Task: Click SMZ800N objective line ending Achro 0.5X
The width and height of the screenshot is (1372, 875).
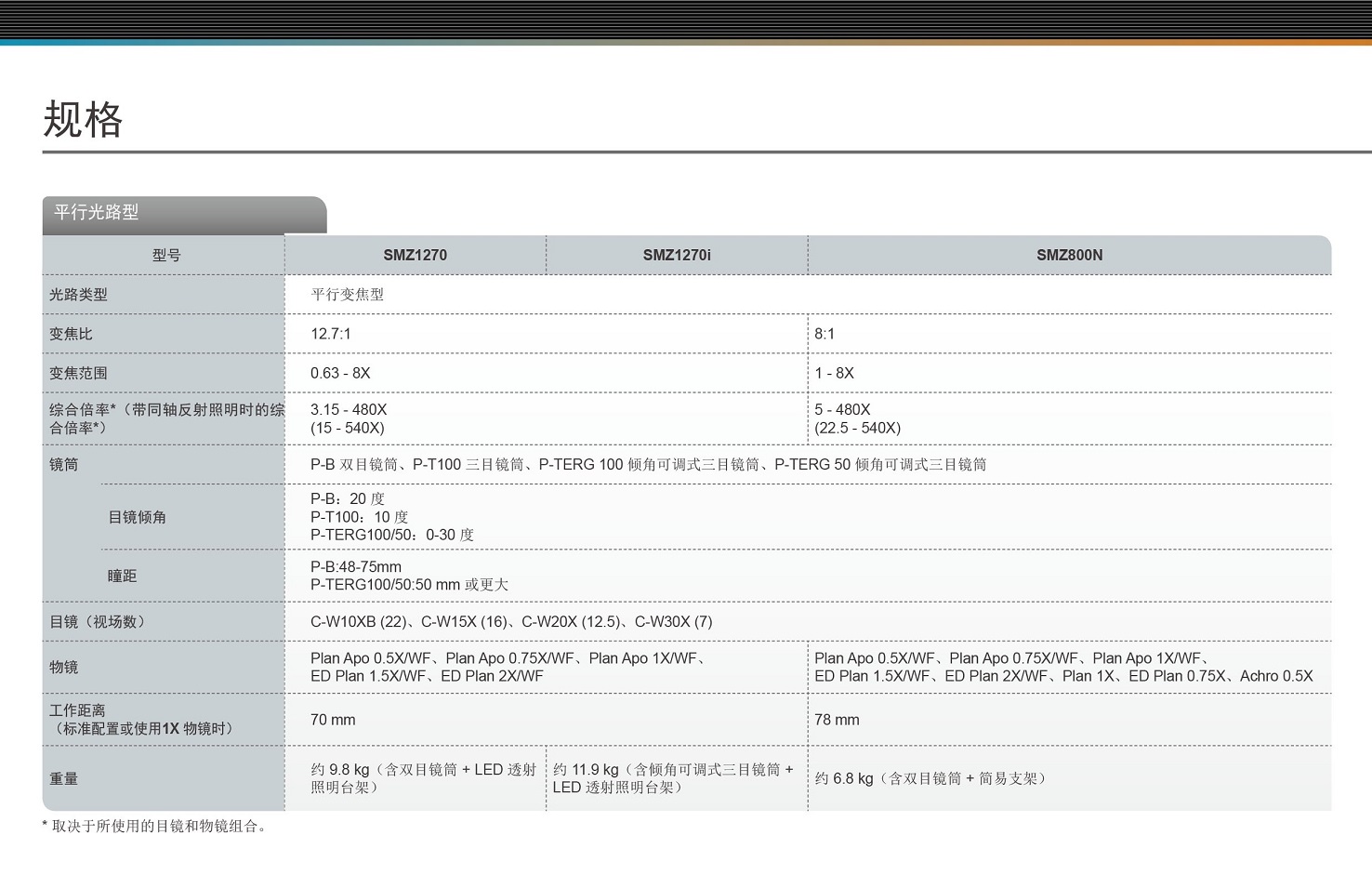Action: pos(1063,676)
